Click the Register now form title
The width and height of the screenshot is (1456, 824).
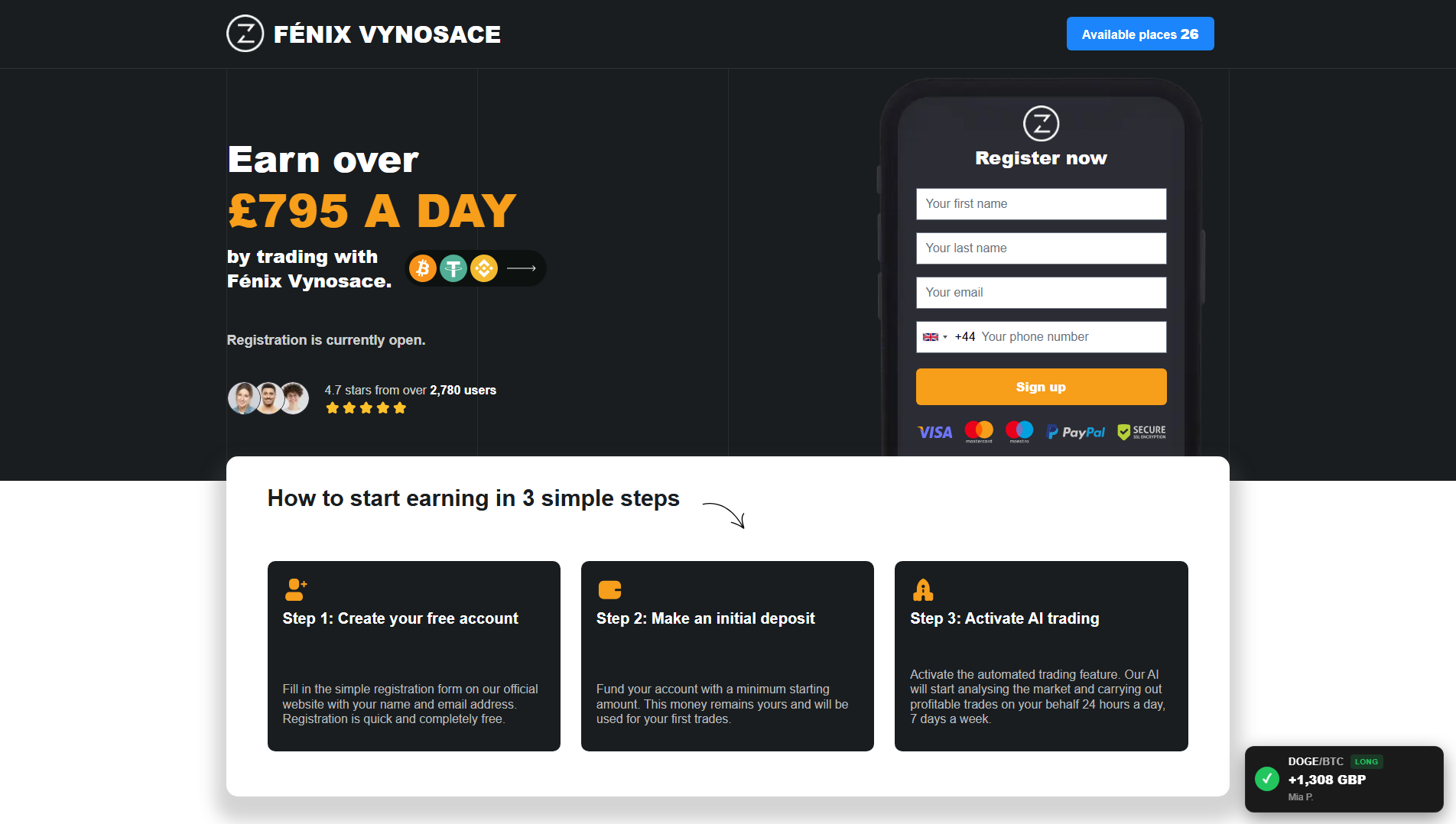pyautogui.click(x=1041, y=158)
